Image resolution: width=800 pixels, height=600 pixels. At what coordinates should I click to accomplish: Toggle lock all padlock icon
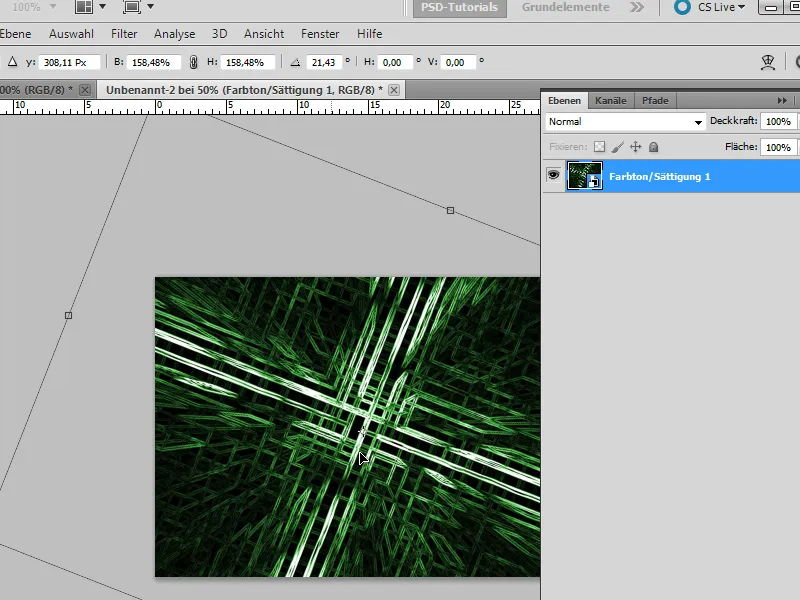click(653, 147)
